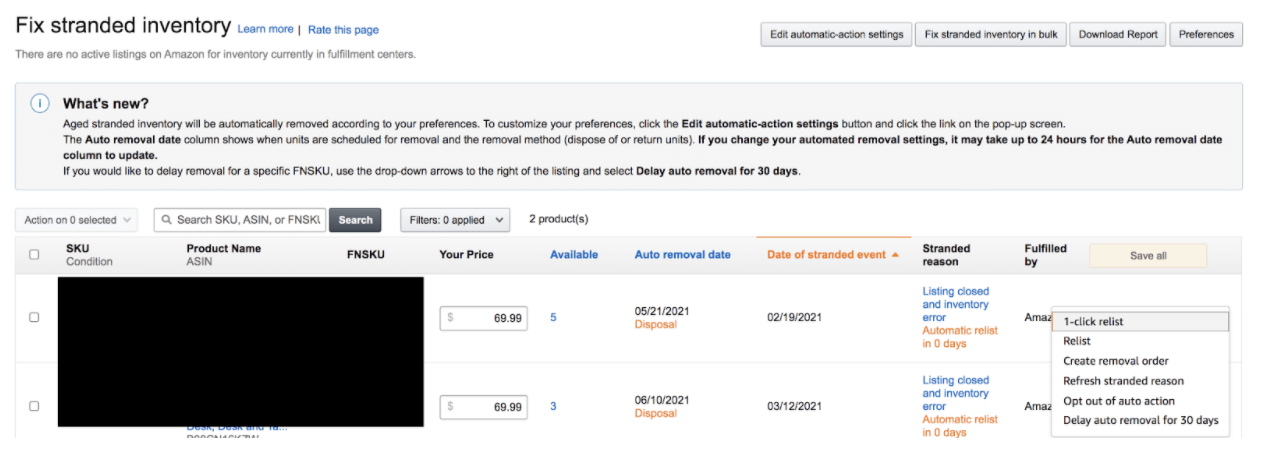Click the What's new info icon
This screenshot has height=464, width=1262.
click(39, 104)
